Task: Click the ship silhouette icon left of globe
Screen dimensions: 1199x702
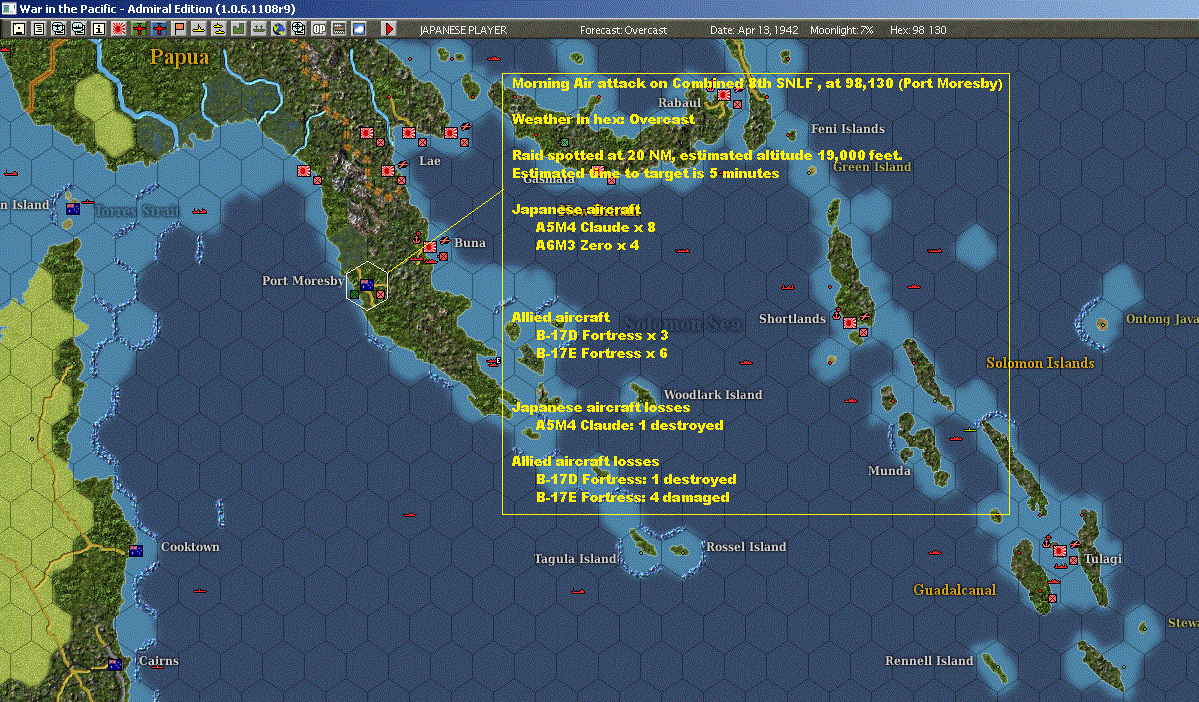Action: tap(258, 29)
